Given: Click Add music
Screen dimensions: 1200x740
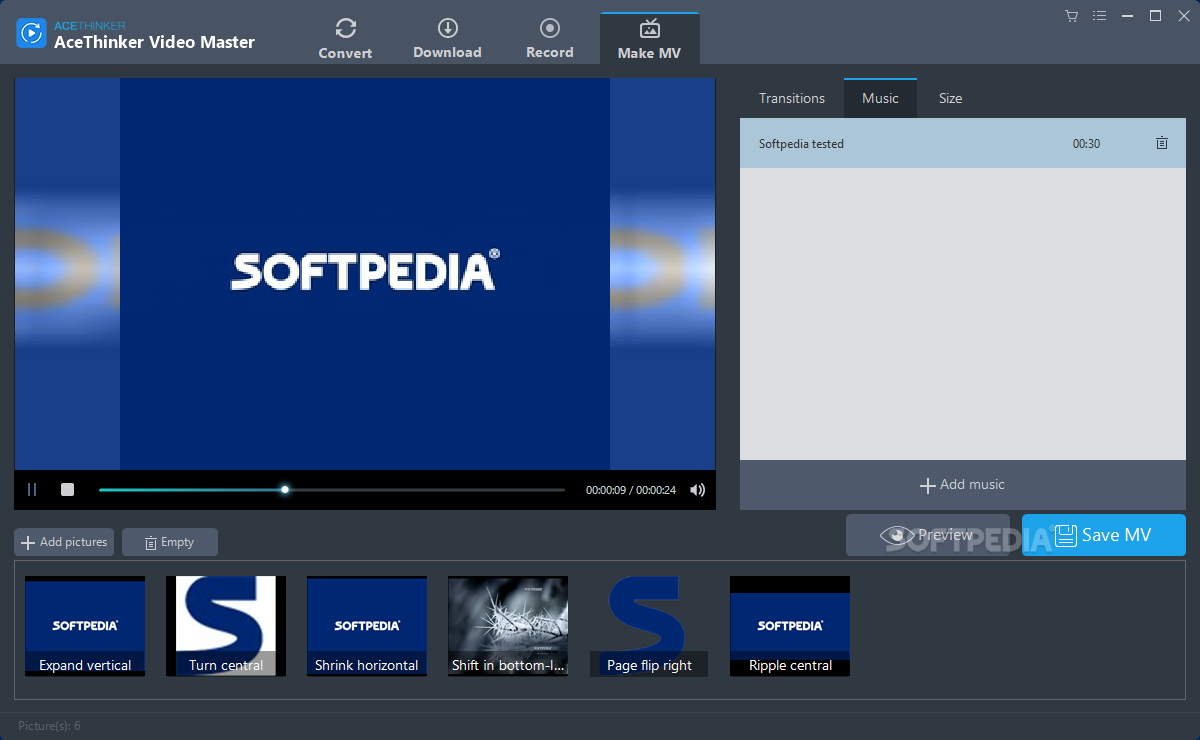Looking at the screenshot, I should click(x=963, y=484).
